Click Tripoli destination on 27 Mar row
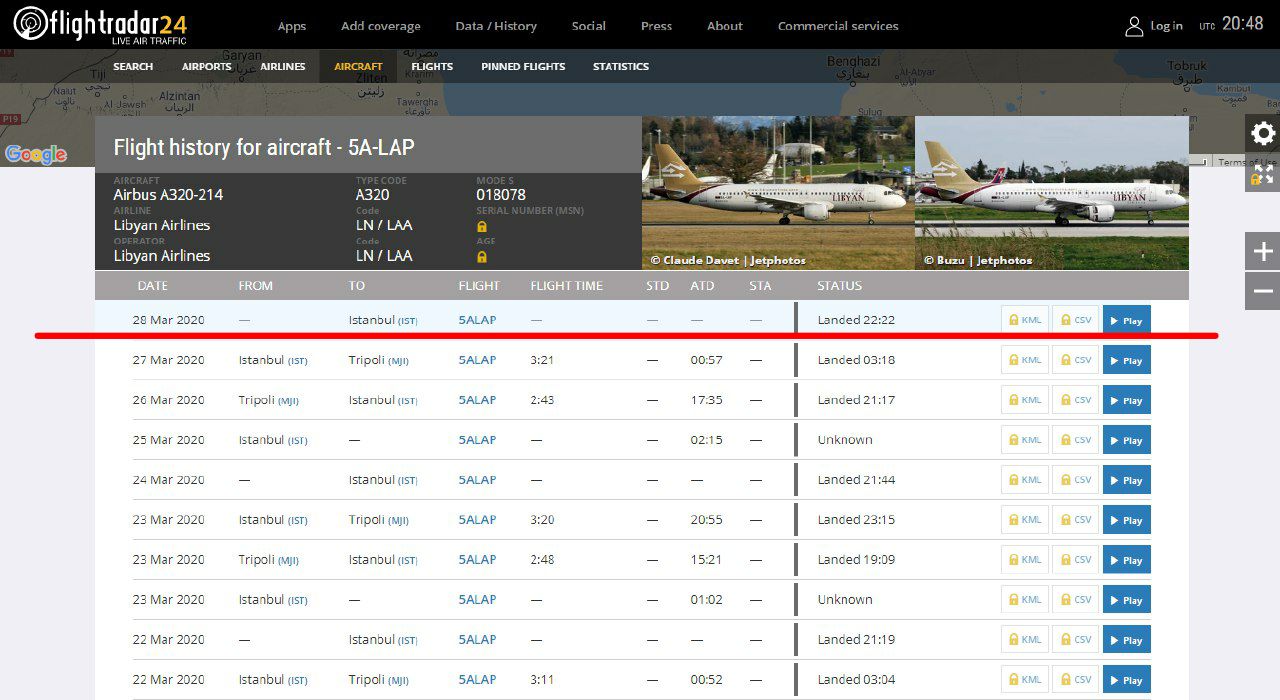Screen dimensions: 1280x700 (378, 360)
